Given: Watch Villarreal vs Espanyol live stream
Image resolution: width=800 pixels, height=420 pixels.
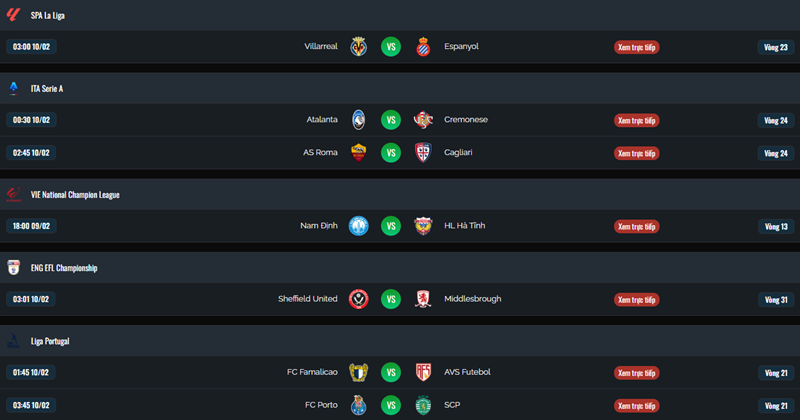Looking at the screenshot, I should click(x=636, y=47).
